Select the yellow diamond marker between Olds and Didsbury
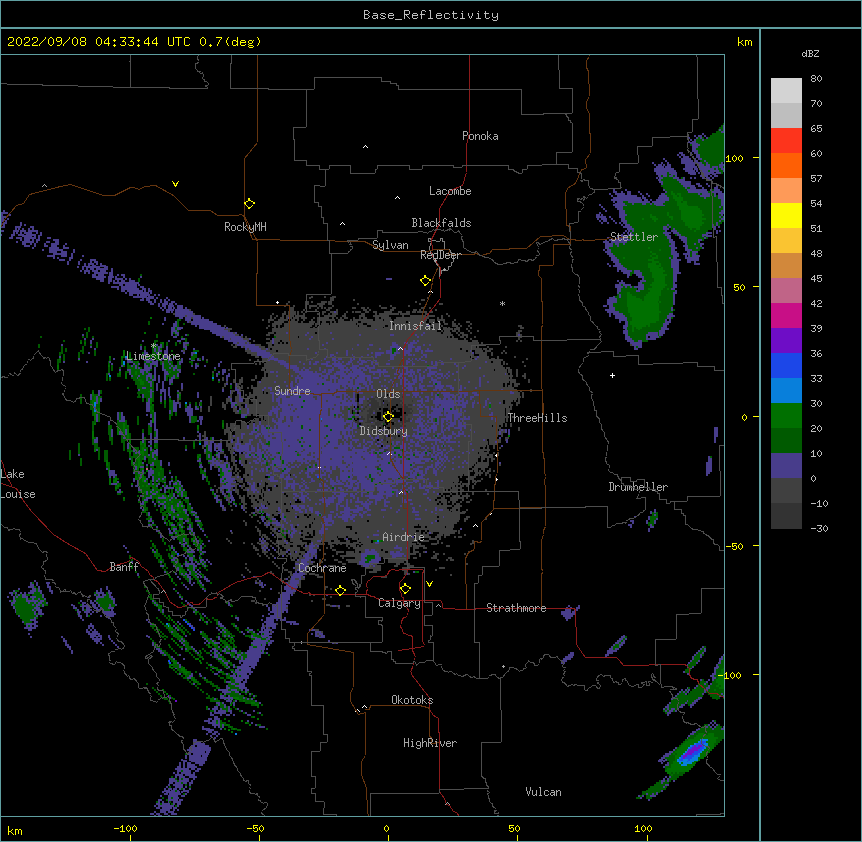Screen dimensions: 862x842 click(388, 416)
